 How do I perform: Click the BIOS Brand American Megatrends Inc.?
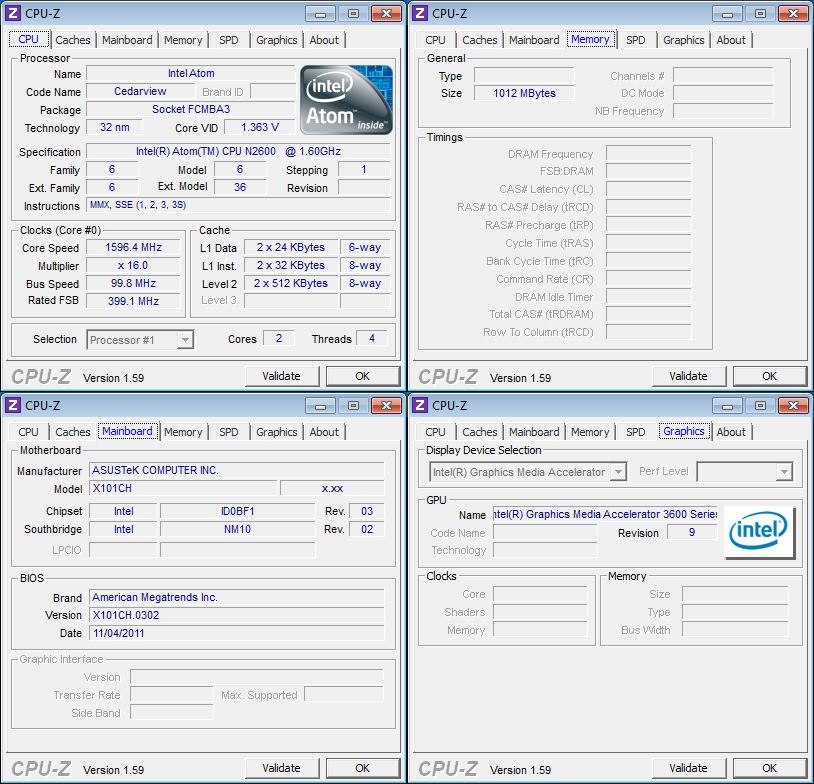(237, 597)
